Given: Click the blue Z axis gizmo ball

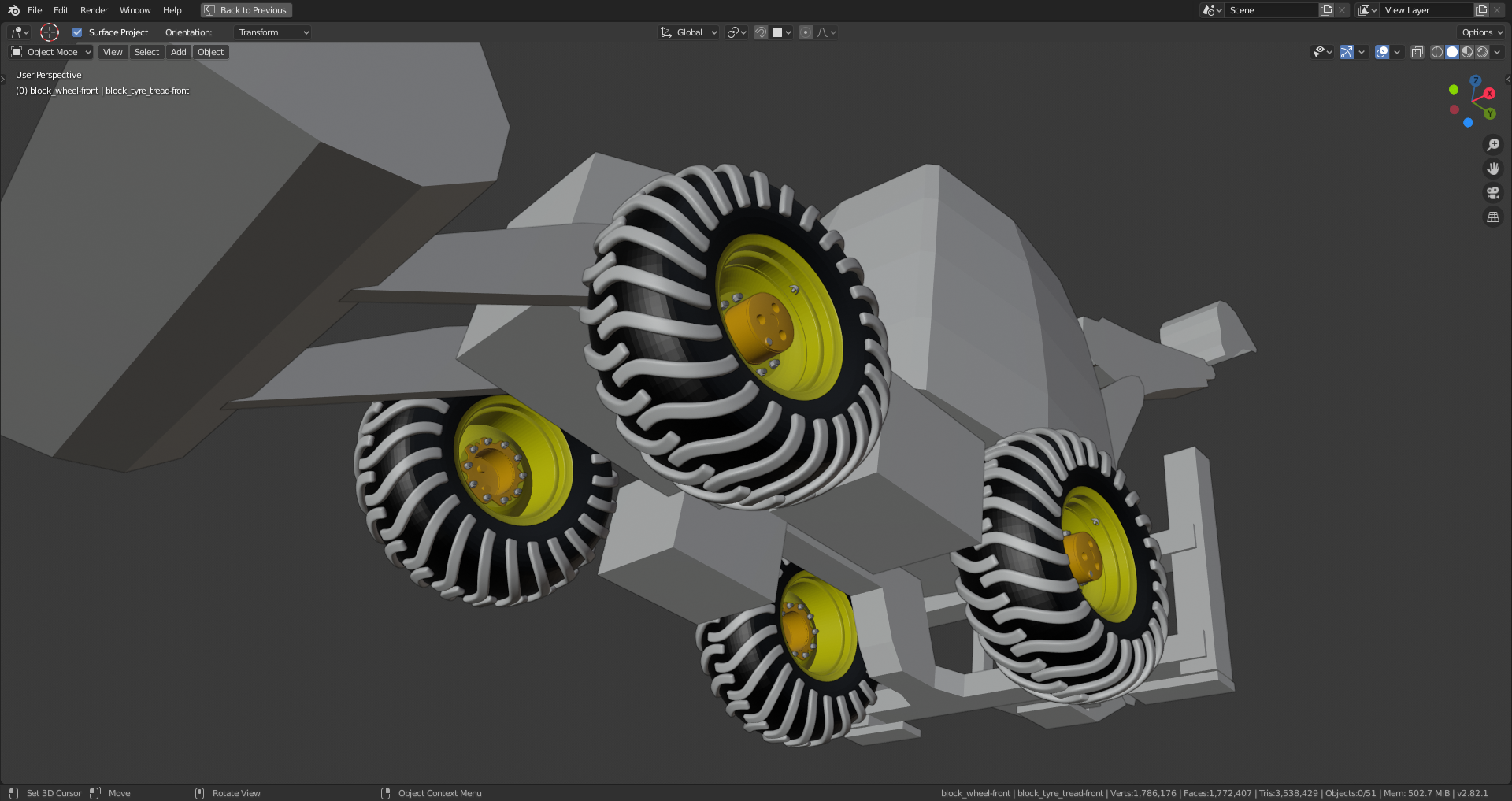Looking at the screenshot, I should point(1476,80).
